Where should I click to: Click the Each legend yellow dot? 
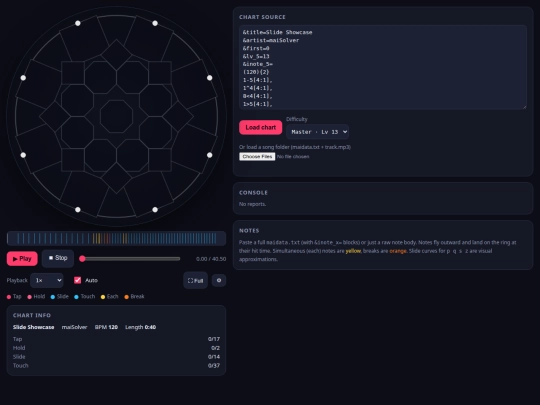[x=103, y=297]
